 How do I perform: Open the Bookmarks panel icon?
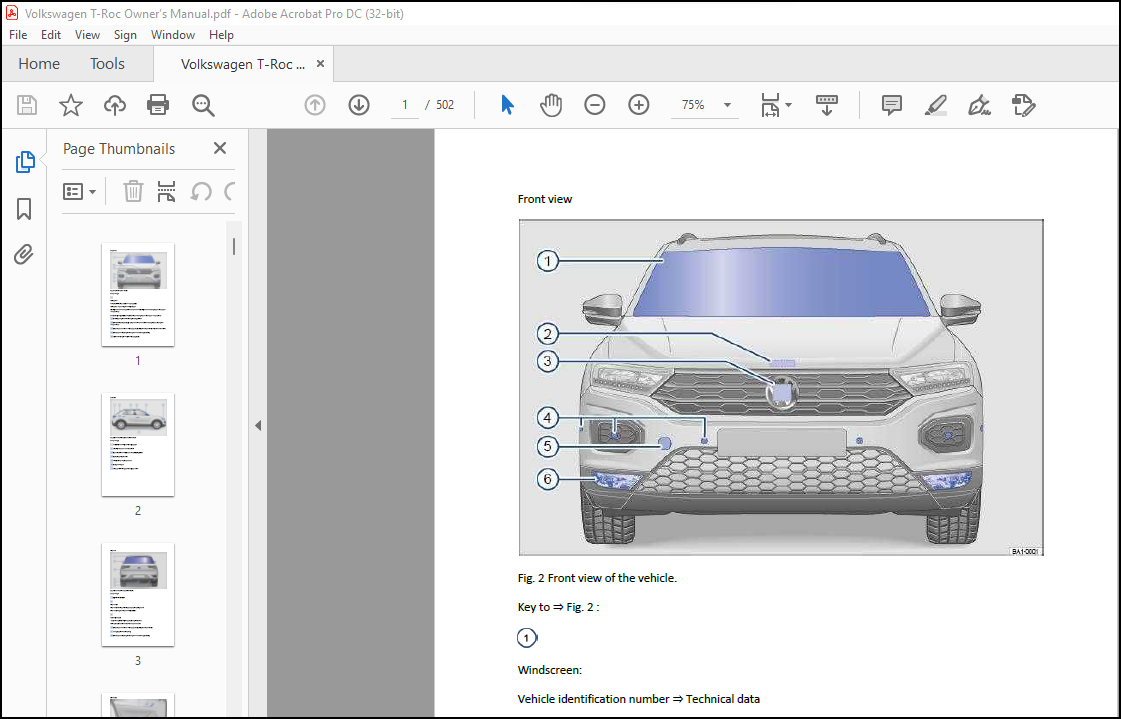pyautogui.click(x=24, y=209)
